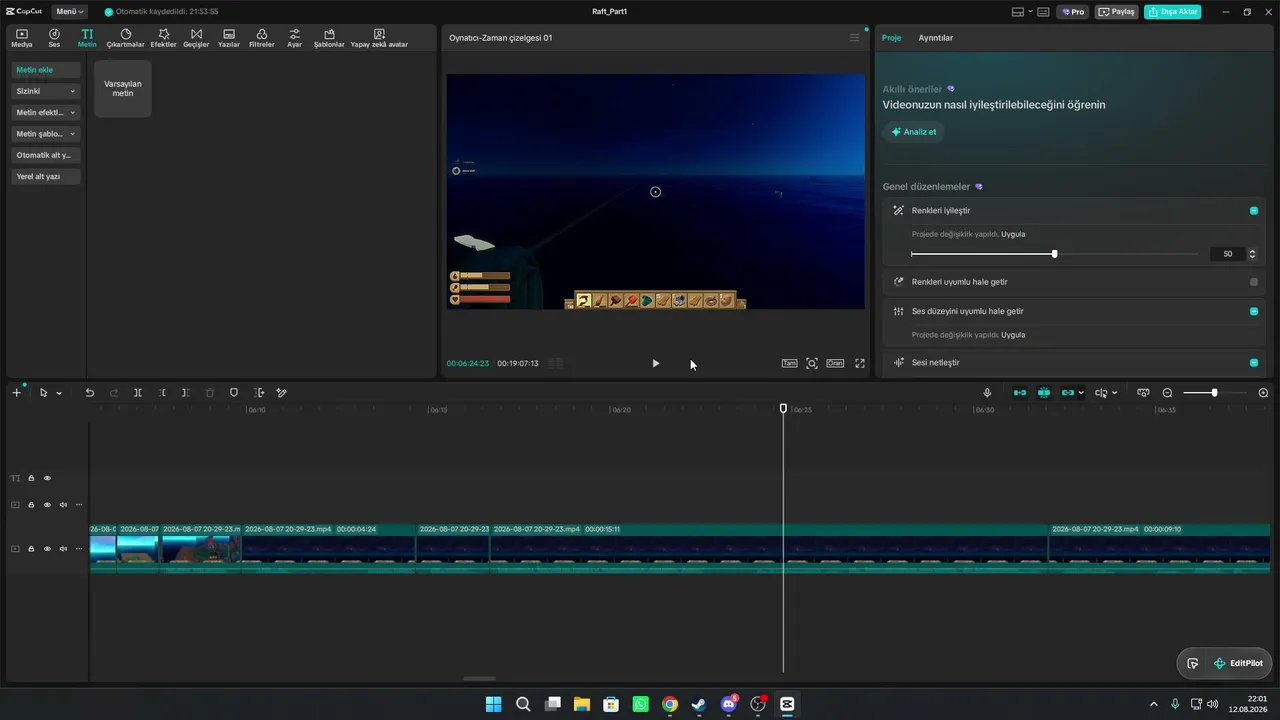Click the Oran aspect ratio icon
Viewport: 1280px width, 720px height.
[835, 363]
